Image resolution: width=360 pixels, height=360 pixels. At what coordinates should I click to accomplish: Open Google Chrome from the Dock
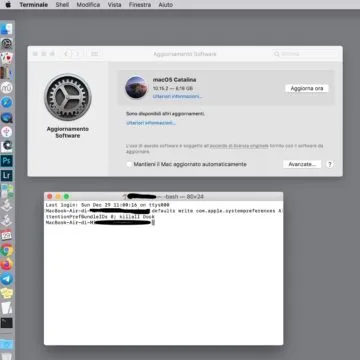(x=6, y=249)
